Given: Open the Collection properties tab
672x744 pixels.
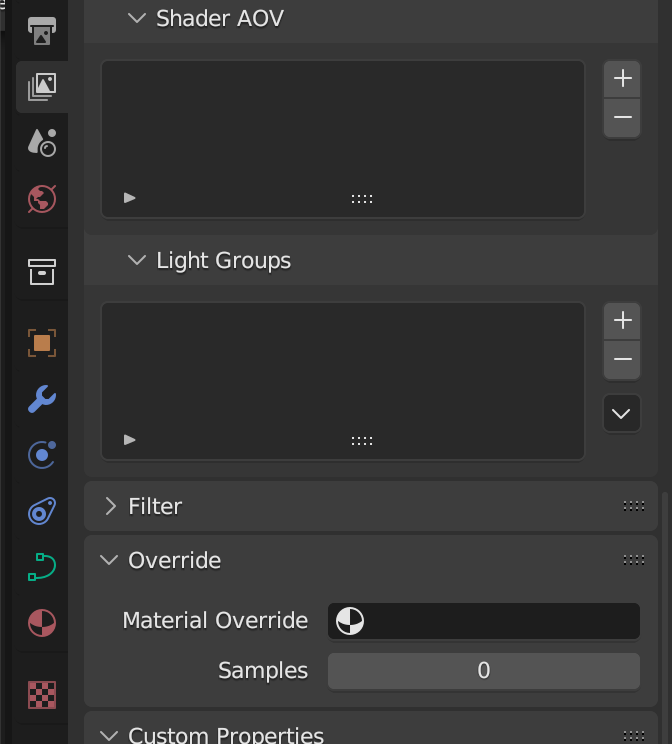Looking at the screenshot, I should pyautogui.click(x=42, y=272).
